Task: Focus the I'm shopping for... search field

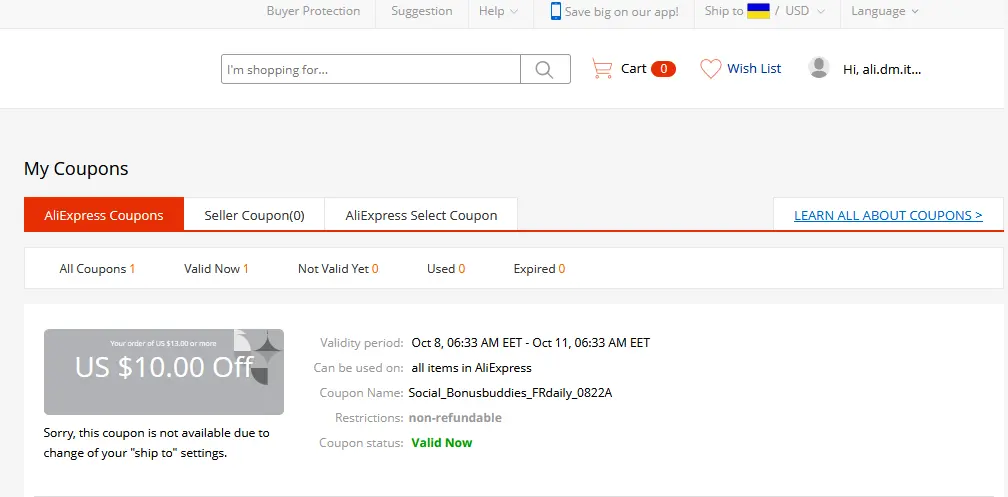Action: [371, 69]
